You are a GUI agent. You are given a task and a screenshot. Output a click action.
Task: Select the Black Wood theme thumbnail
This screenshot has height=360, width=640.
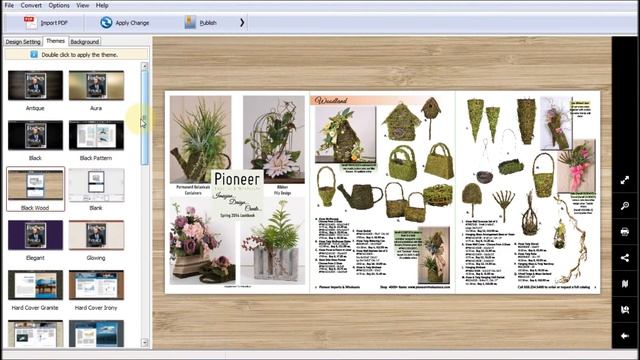click(x=36, y=185)
